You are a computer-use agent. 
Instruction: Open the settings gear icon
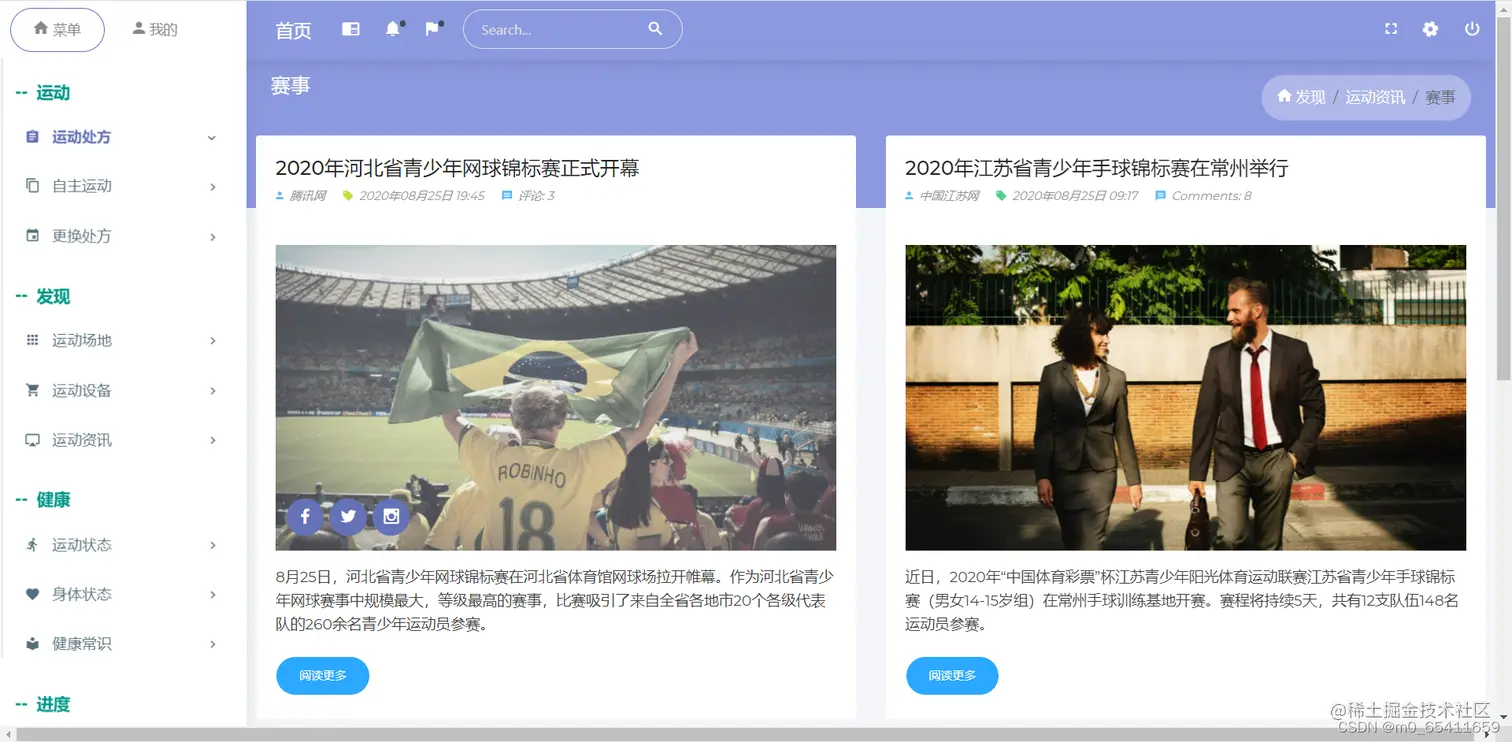point(1430,29)
